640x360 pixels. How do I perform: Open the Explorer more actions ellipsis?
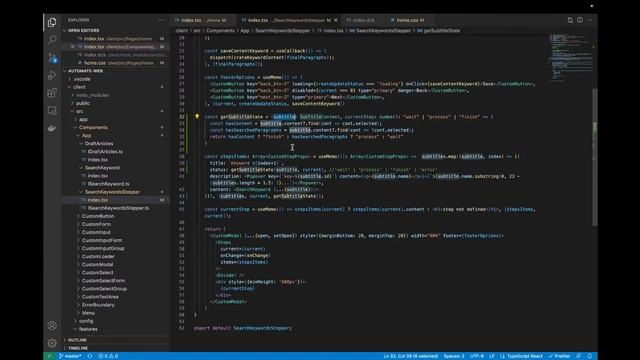point(162,20)
